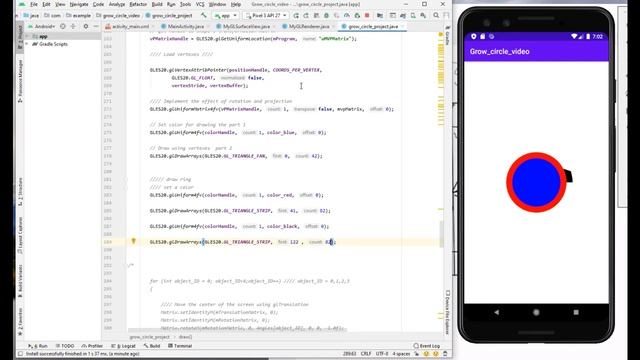Image resolution: width=640 pixels, height=360 pixels.
Task: Open the Build Variants tool window
Action: [20, 280]
